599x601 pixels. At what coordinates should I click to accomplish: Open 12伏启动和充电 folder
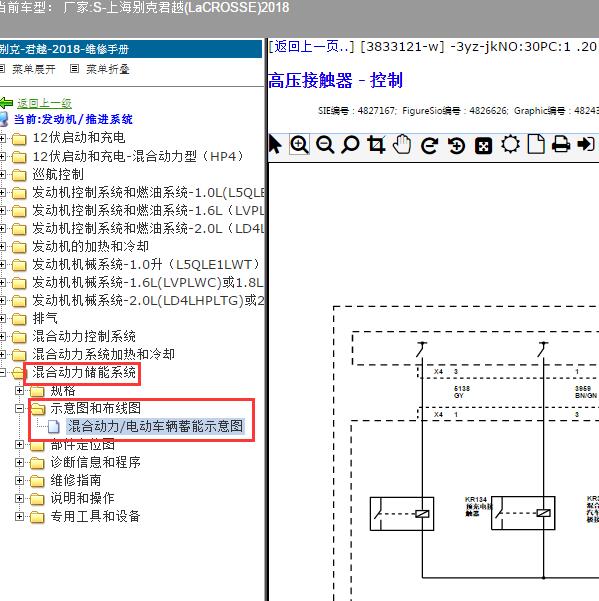79,138
